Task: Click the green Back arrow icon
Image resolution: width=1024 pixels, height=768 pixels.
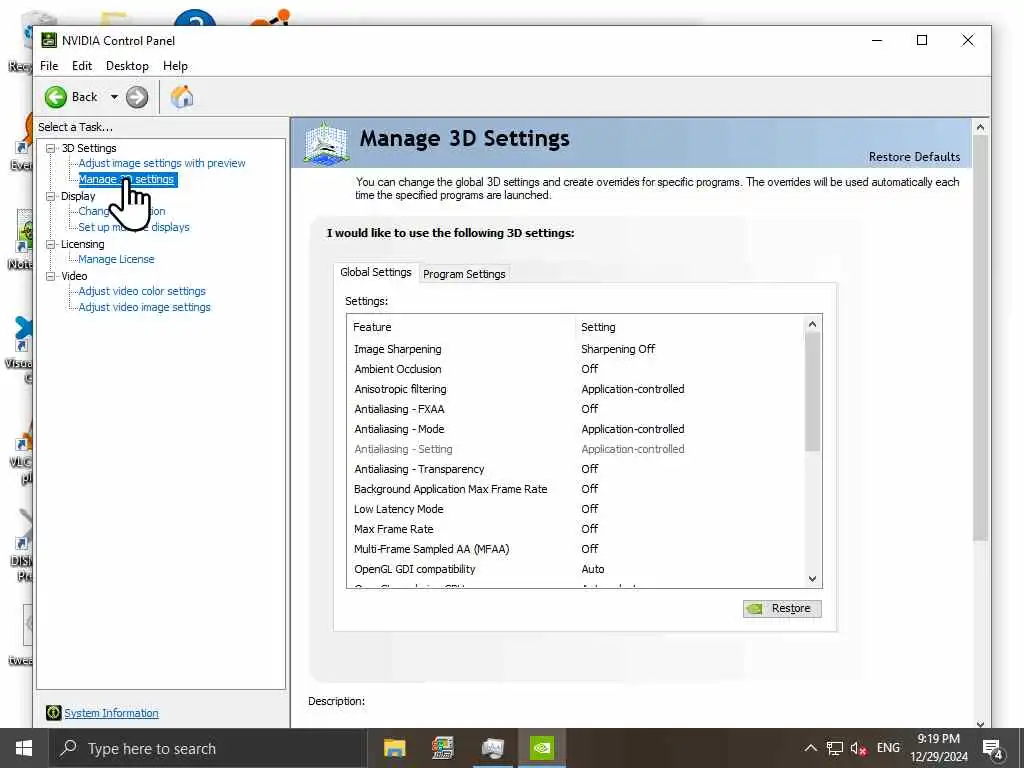Action: pyautogui.click(x=56, y=97)
